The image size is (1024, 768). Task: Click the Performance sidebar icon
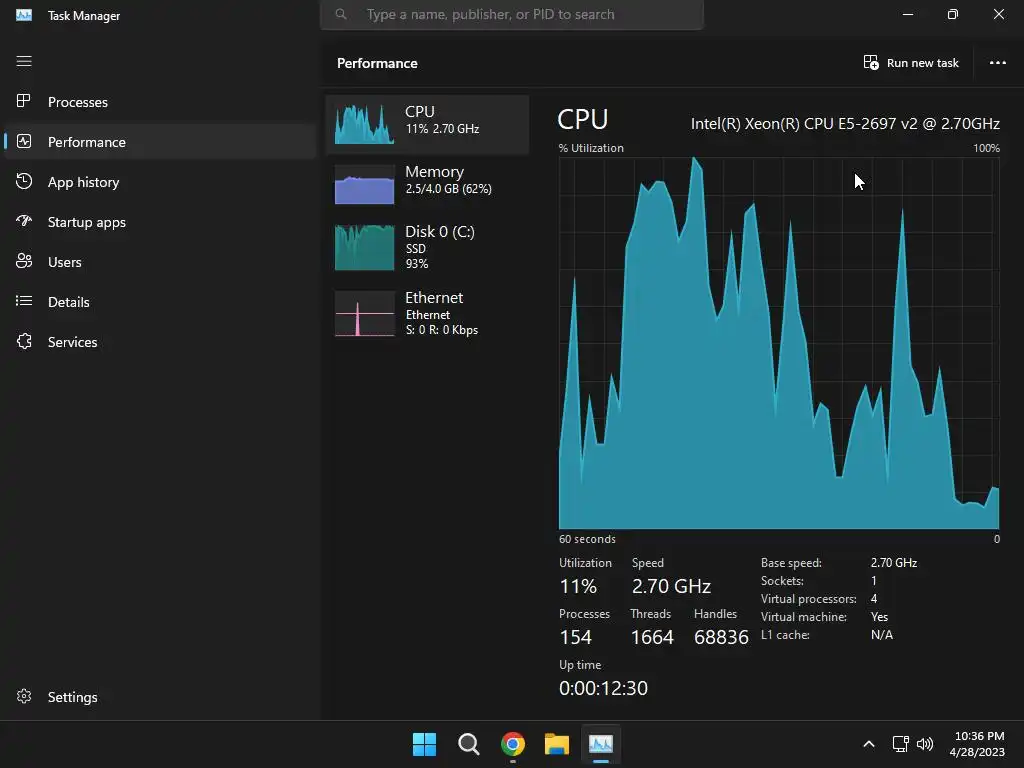pyautogui.click(x=24, y=142)
